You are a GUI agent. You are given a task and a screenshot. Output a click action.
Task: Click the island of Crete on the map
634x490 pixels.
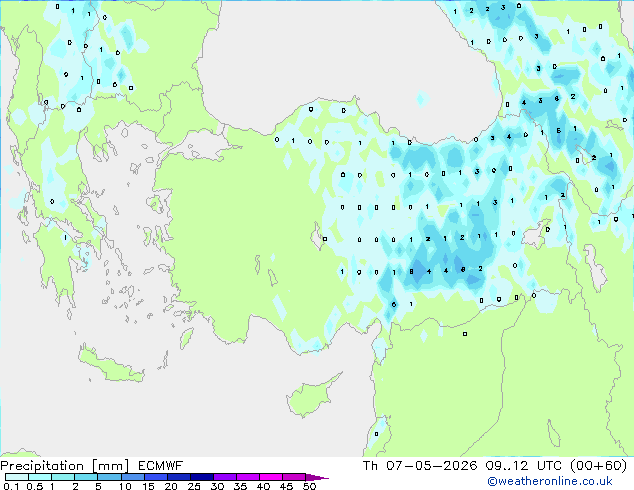110,365
